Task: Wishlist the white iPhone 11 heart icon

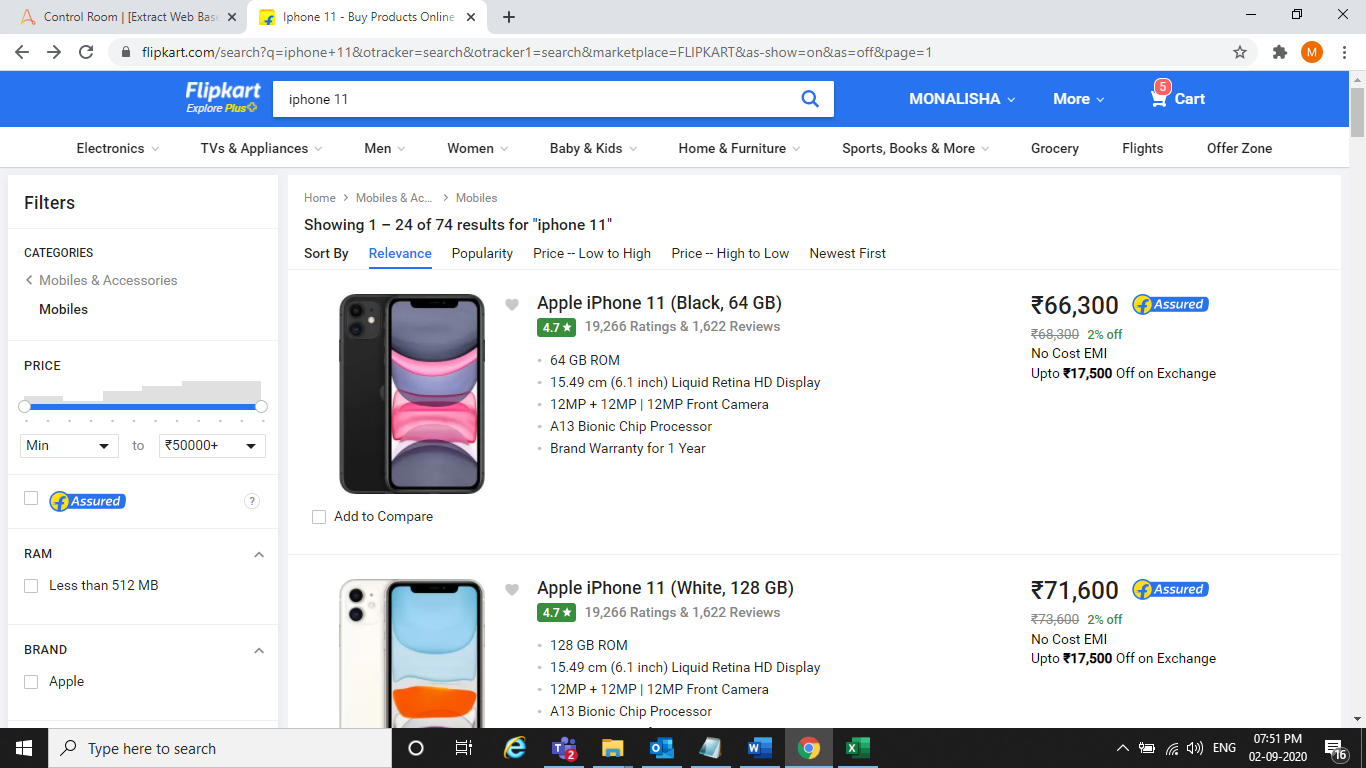Action: coord(512,590)
